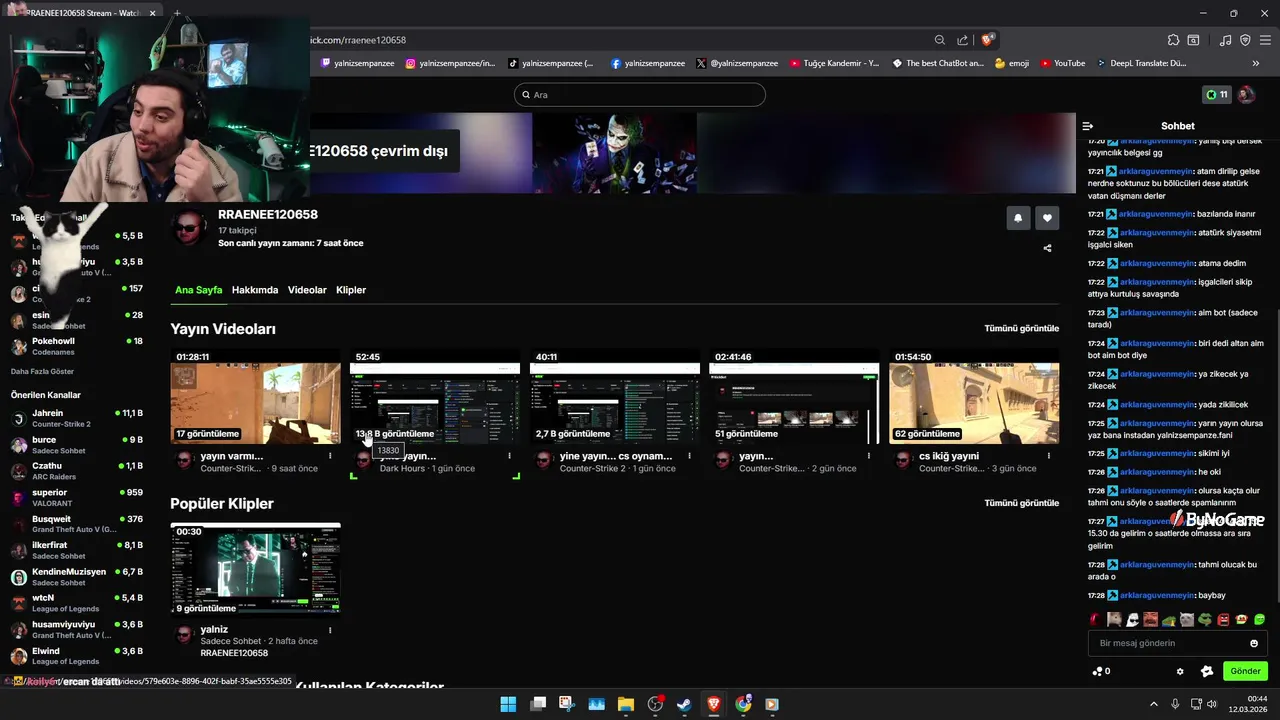
Task: Click the channel points icon in chat
Action: pos(1098,671)
